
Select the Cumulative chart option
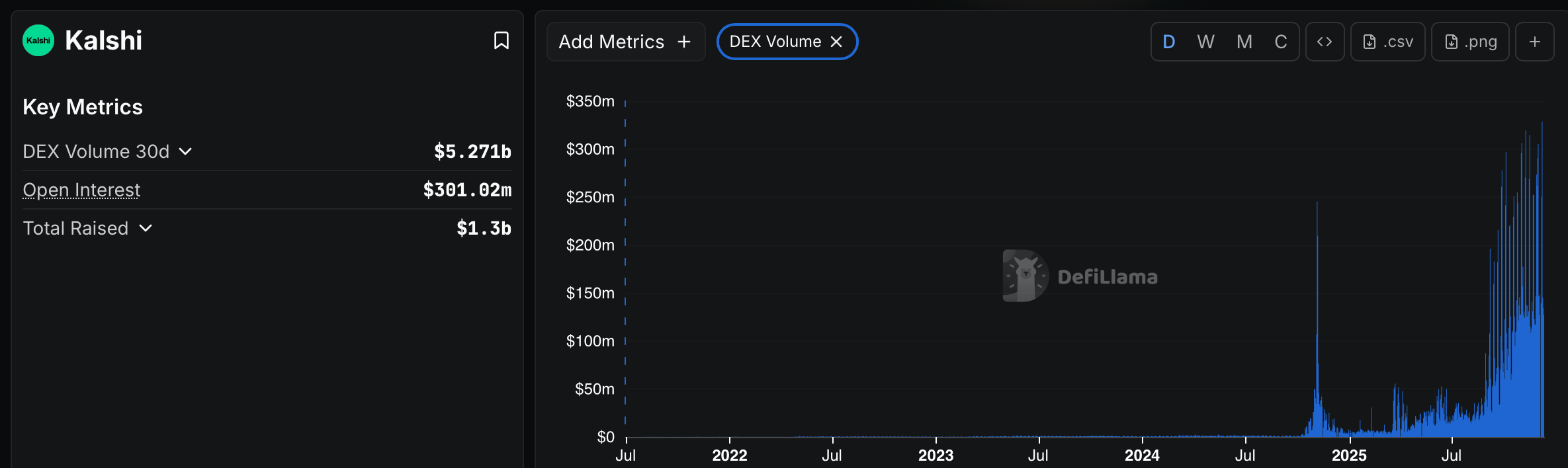click(x=1281, y=42)
